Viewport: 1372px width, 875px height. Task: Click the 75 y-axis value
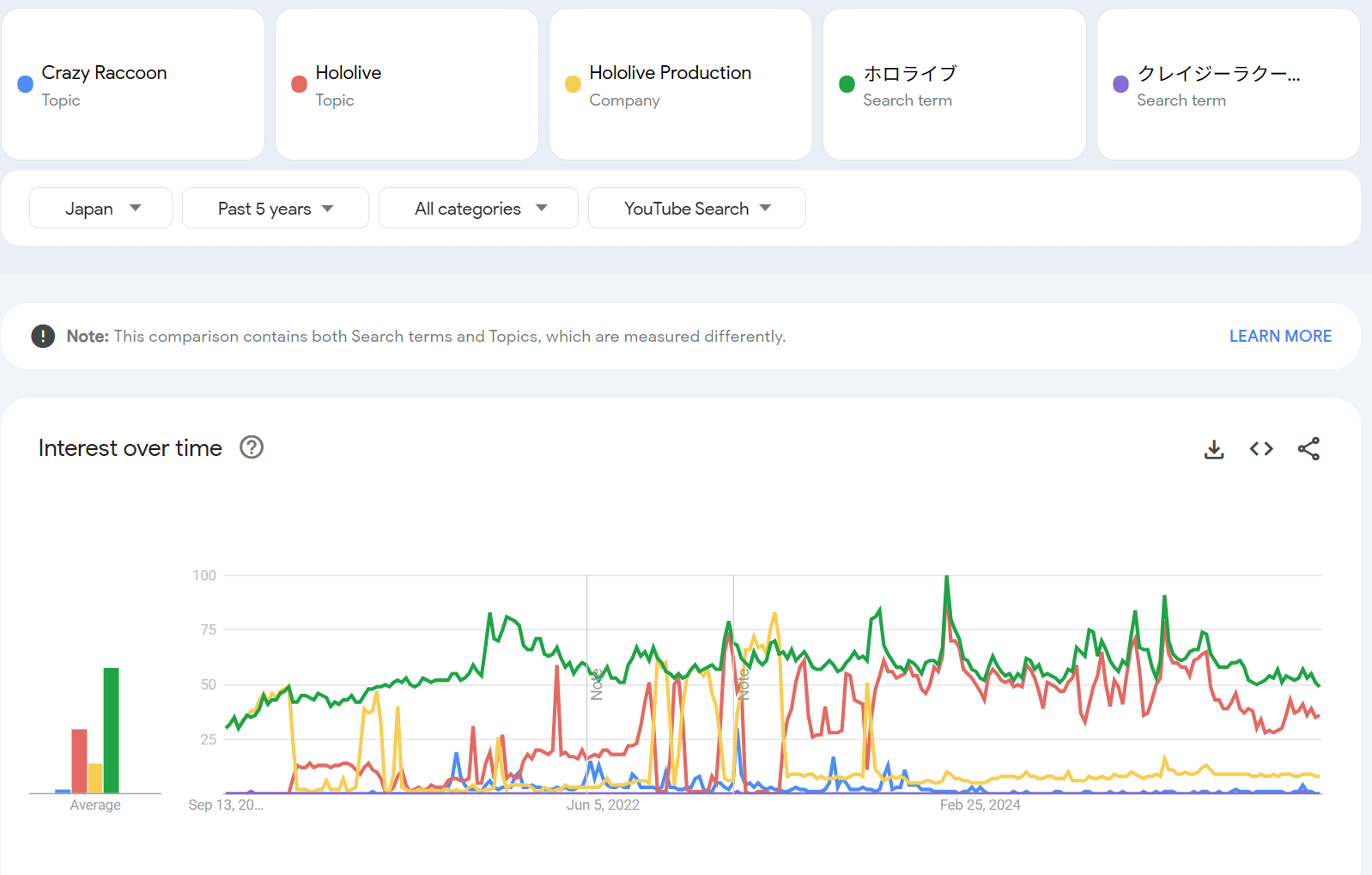(209, 629)
